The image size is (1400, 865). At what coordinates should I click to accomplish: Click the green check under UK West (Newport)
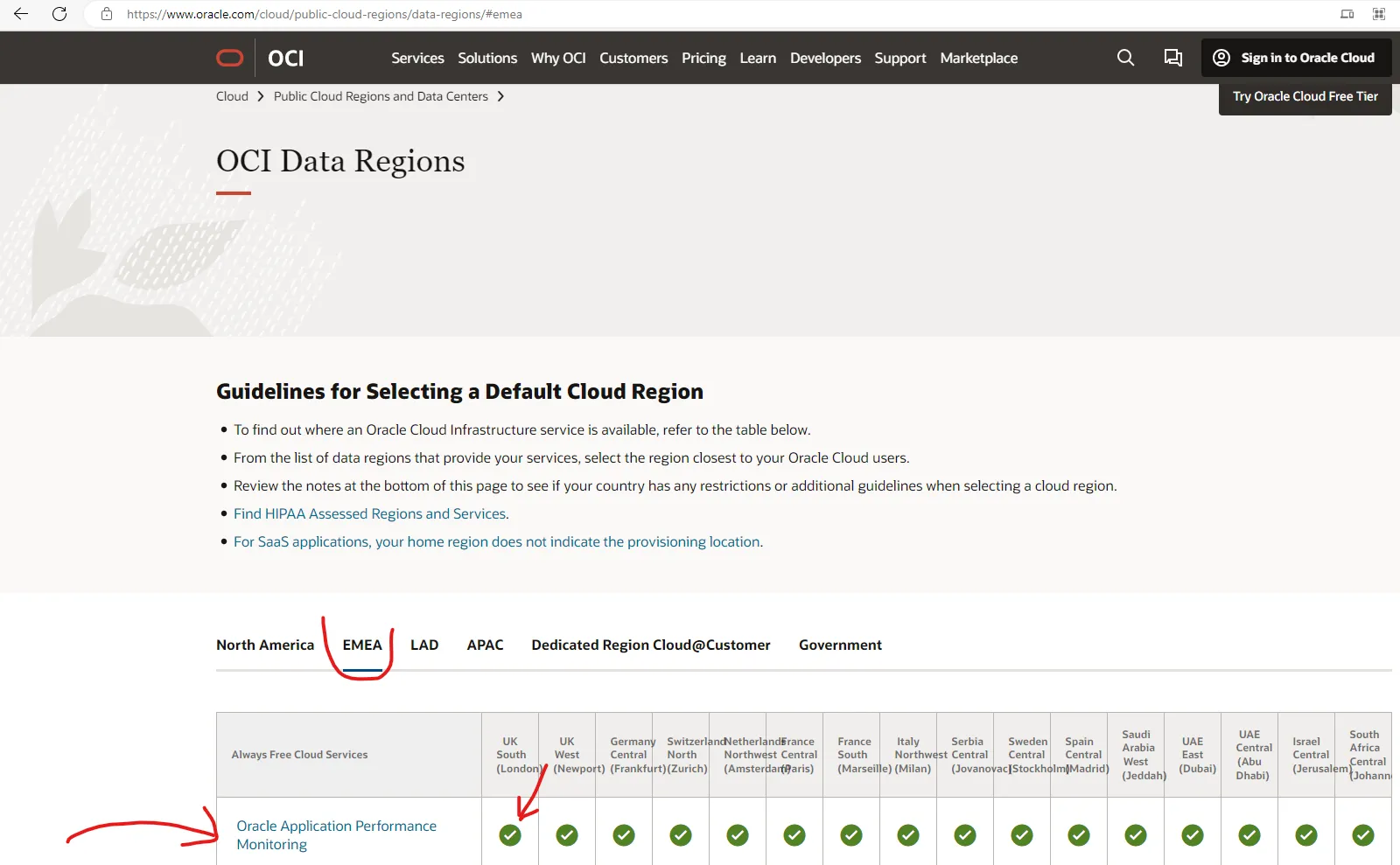click(x=567, y=835)
